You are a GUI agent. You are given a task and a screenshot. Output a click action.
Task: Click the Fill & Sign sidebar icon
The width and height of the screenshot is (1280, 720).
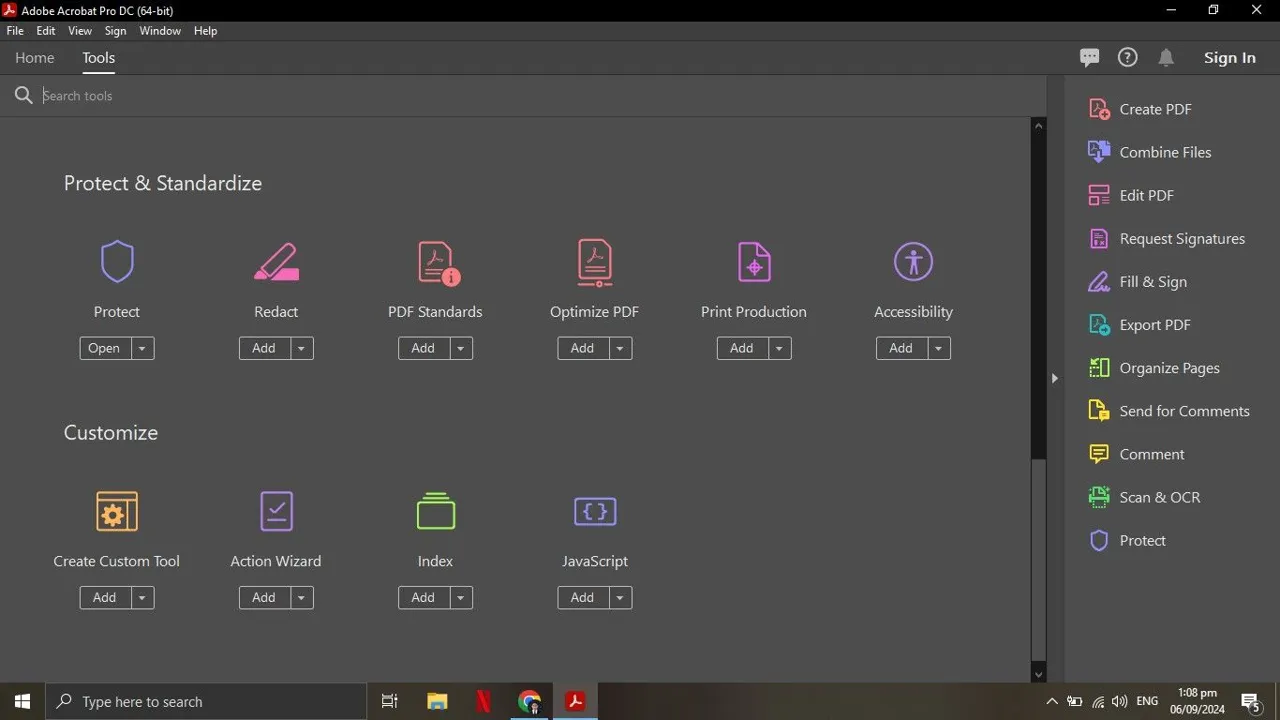(x=1099, y=281)
